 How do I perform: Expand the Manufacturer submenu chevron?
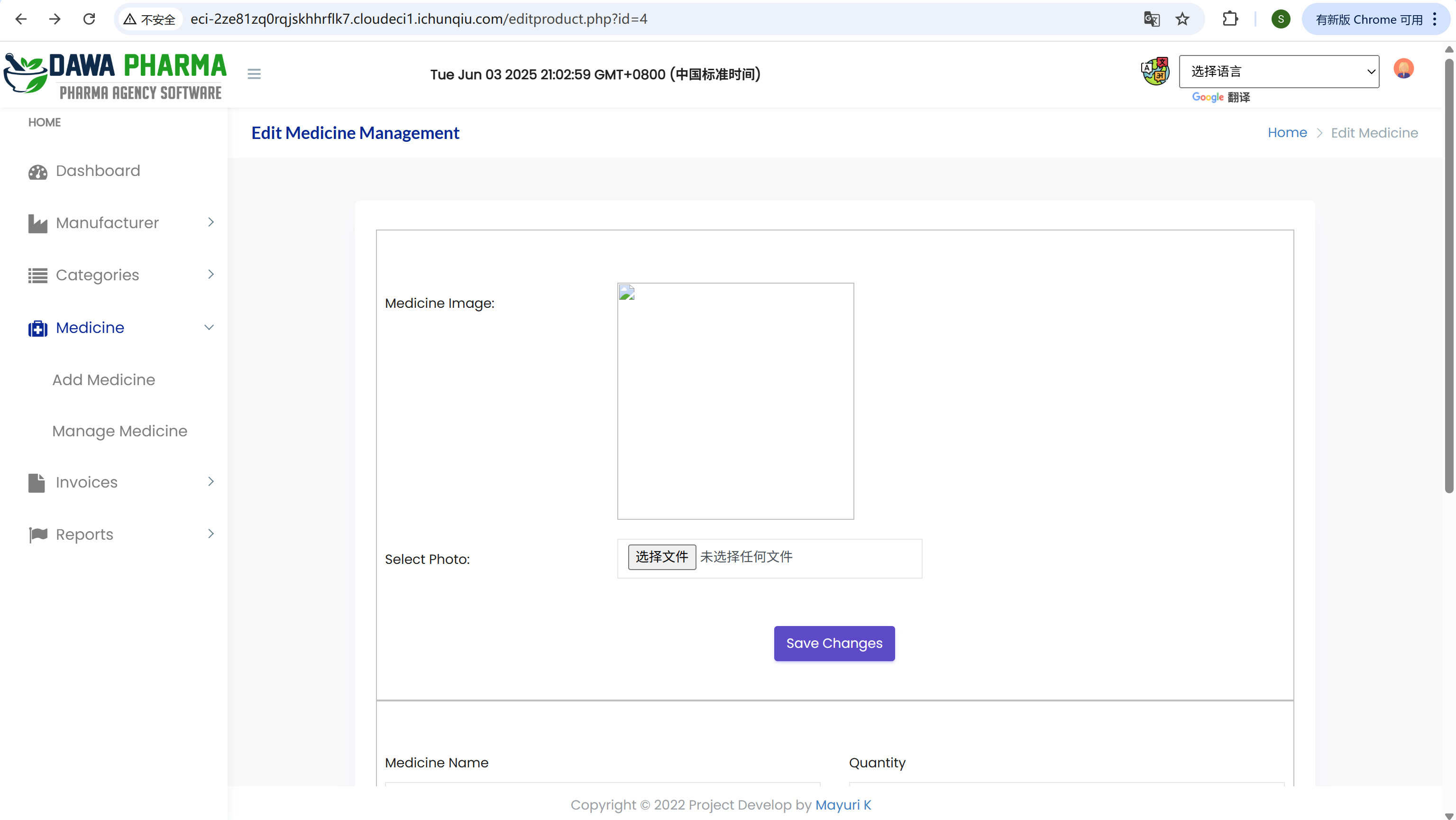point(211,222)
